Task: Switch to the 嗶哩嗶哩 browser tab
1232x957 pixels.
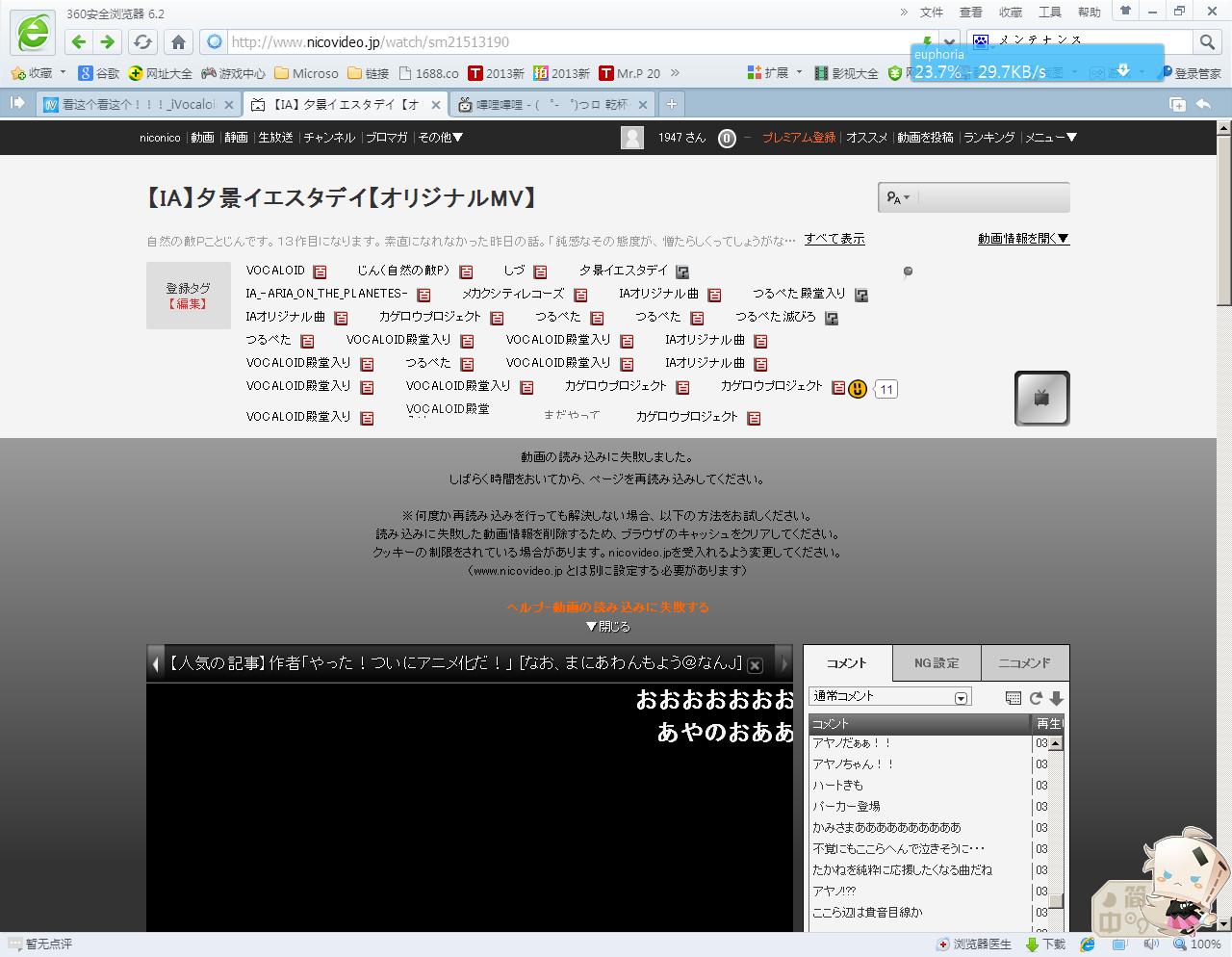Action: coord(552,104)
